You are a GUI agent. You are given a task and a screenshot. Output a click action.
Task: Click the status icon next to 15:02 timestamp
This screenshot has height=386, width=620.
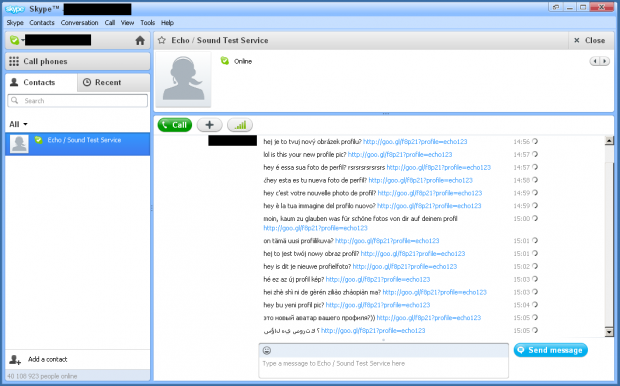[535, 267]
